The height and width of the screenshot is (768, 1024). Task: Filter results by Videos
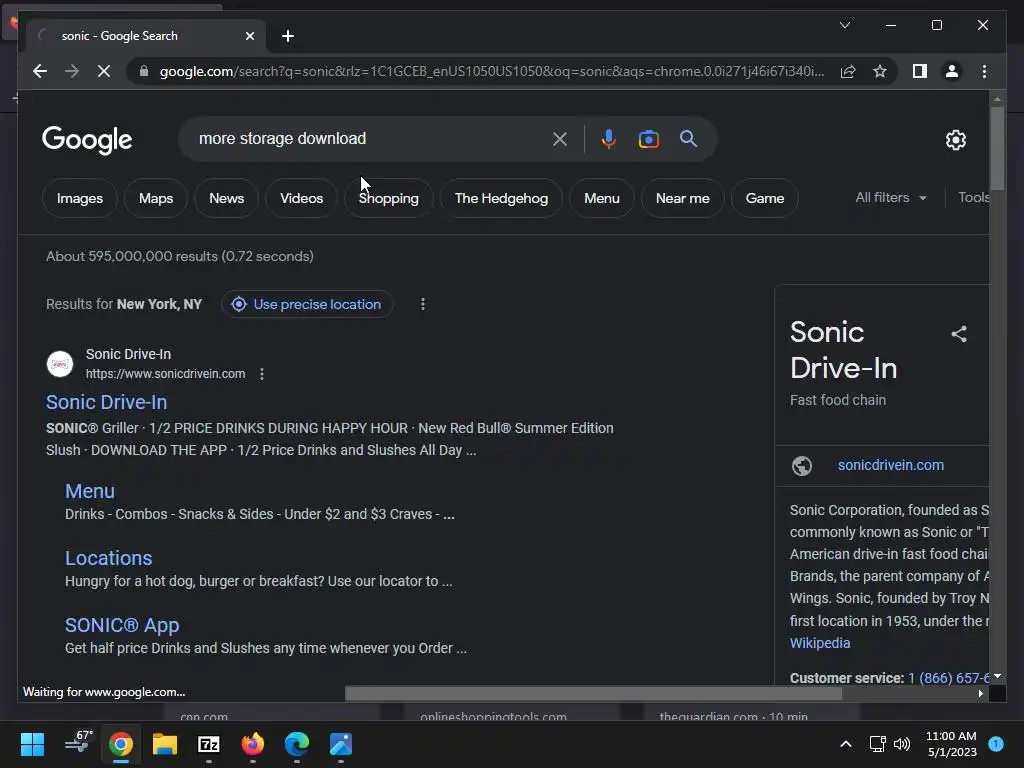coord(301,198)
